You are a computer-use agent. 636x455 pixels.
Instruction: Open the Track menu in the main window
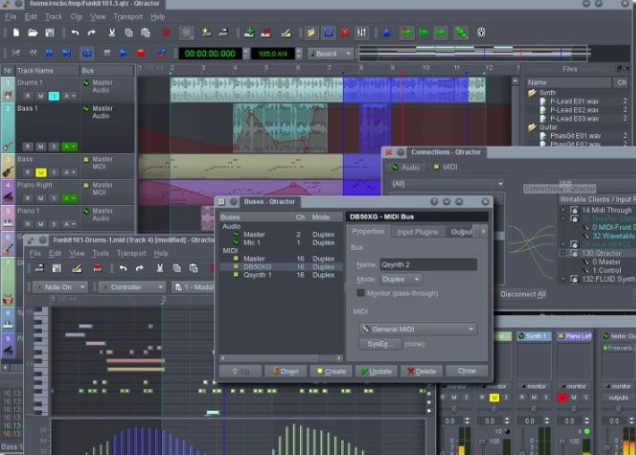point(53,17)
